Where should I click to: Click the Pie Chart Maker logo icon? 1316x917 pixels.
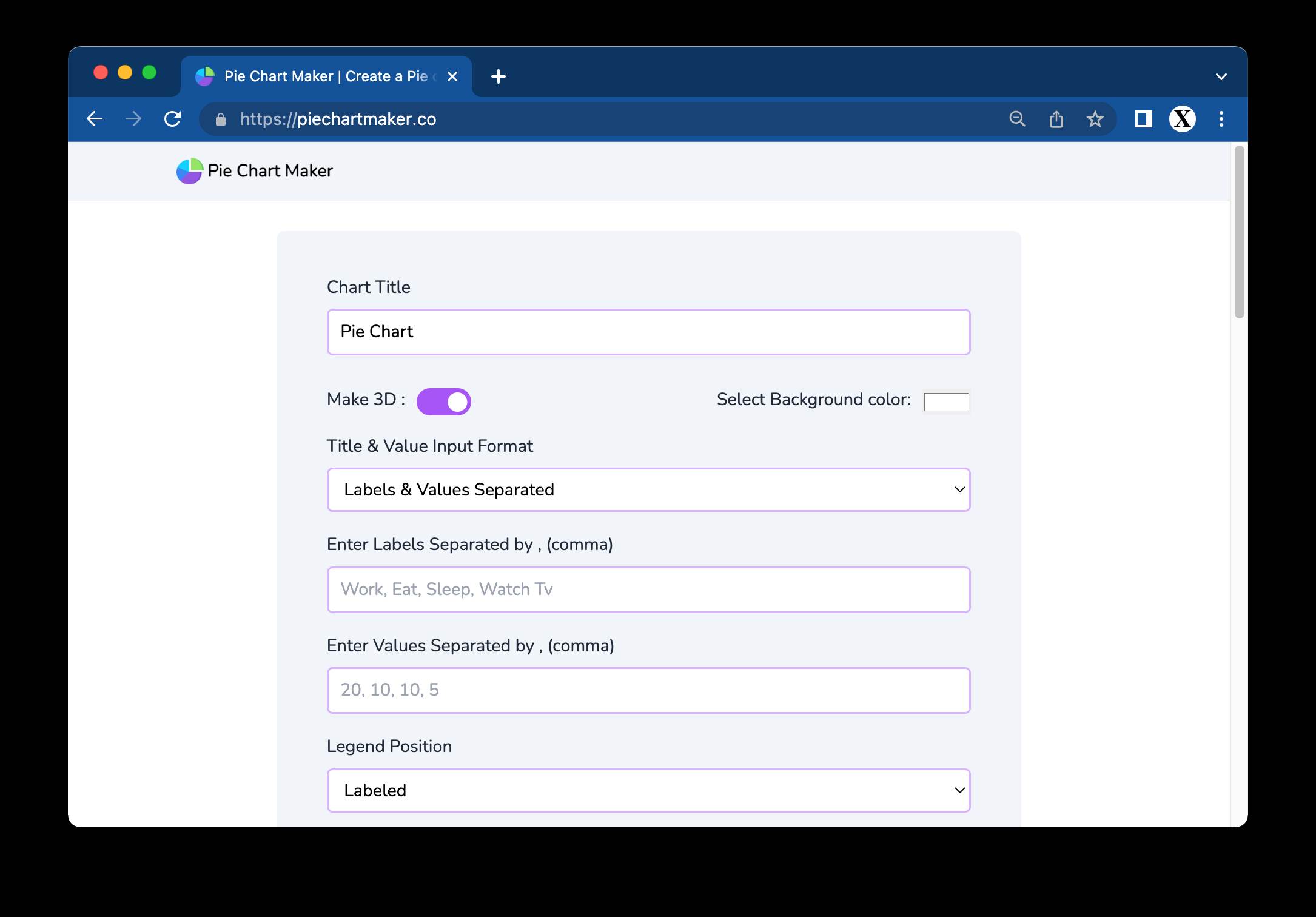(x=189, y=171)
